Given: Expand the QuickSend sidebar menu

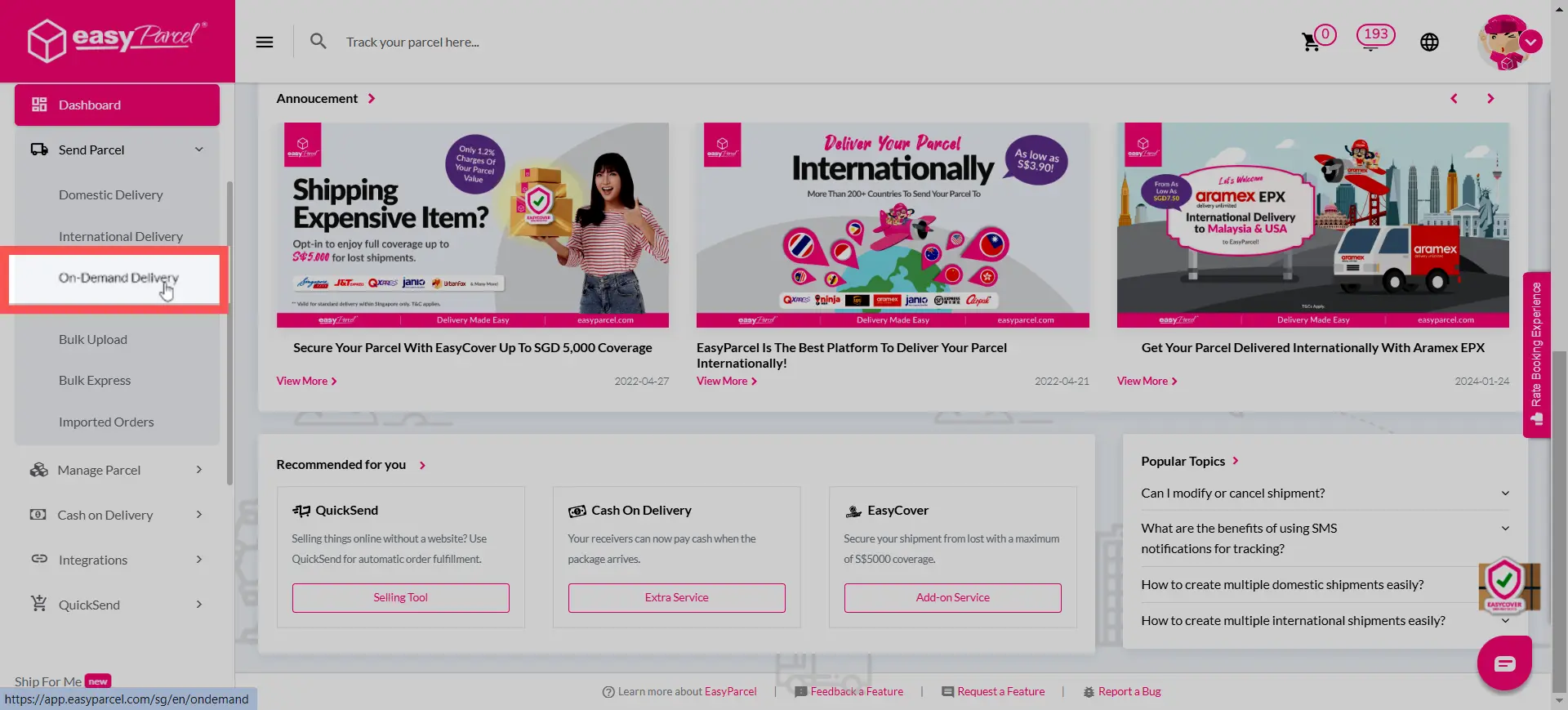Looking at the screenshot, I should pyautogui.click(x=199, y=604).
